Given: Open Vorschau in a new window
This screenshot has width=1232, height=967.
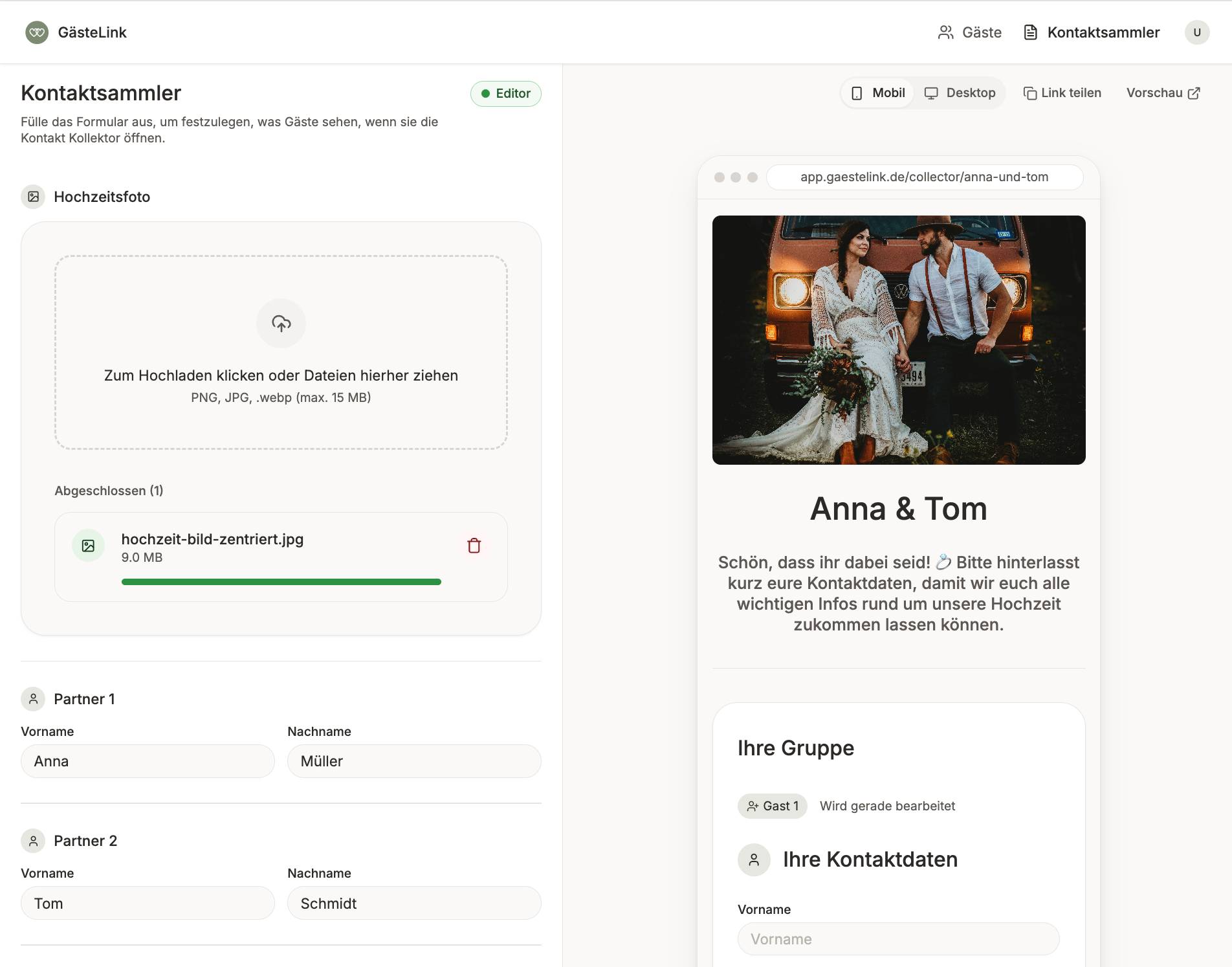Looking at the screenshot, I should (1163, 93).
